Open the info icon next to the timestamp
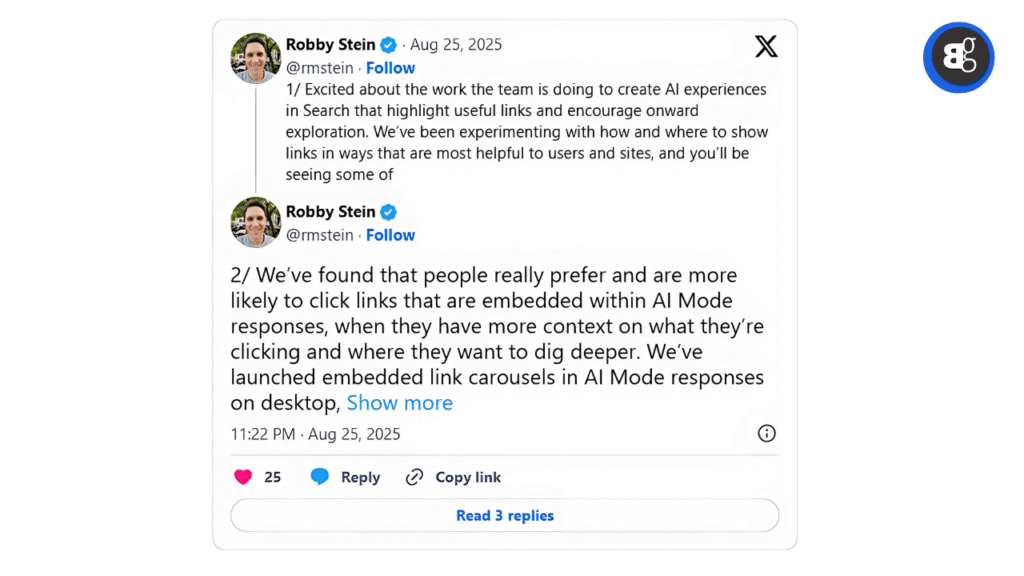This screenshot has height=576, width=1024. point(766,433)
